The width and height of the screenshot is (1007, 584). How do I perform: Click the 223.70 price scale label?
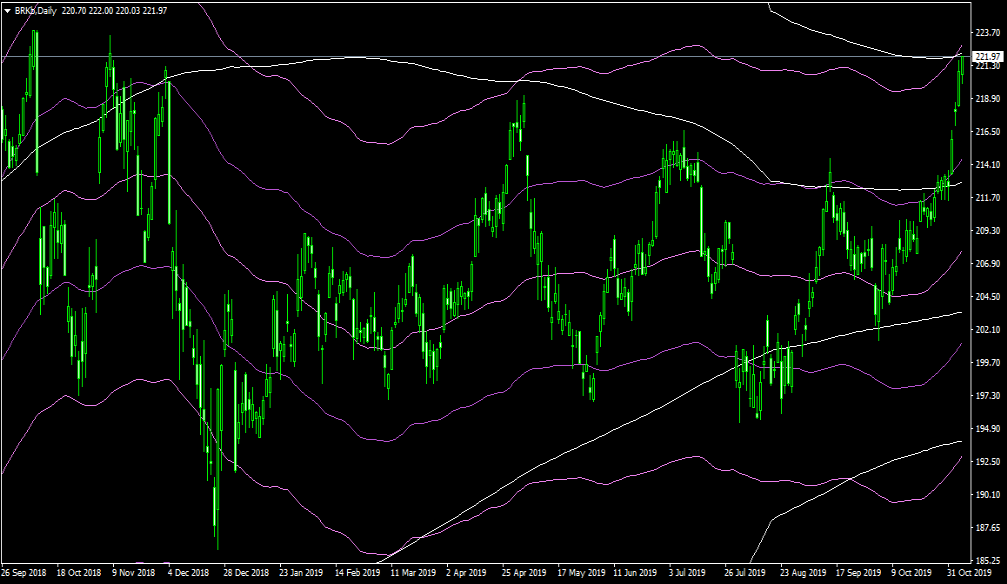(988, 33)
